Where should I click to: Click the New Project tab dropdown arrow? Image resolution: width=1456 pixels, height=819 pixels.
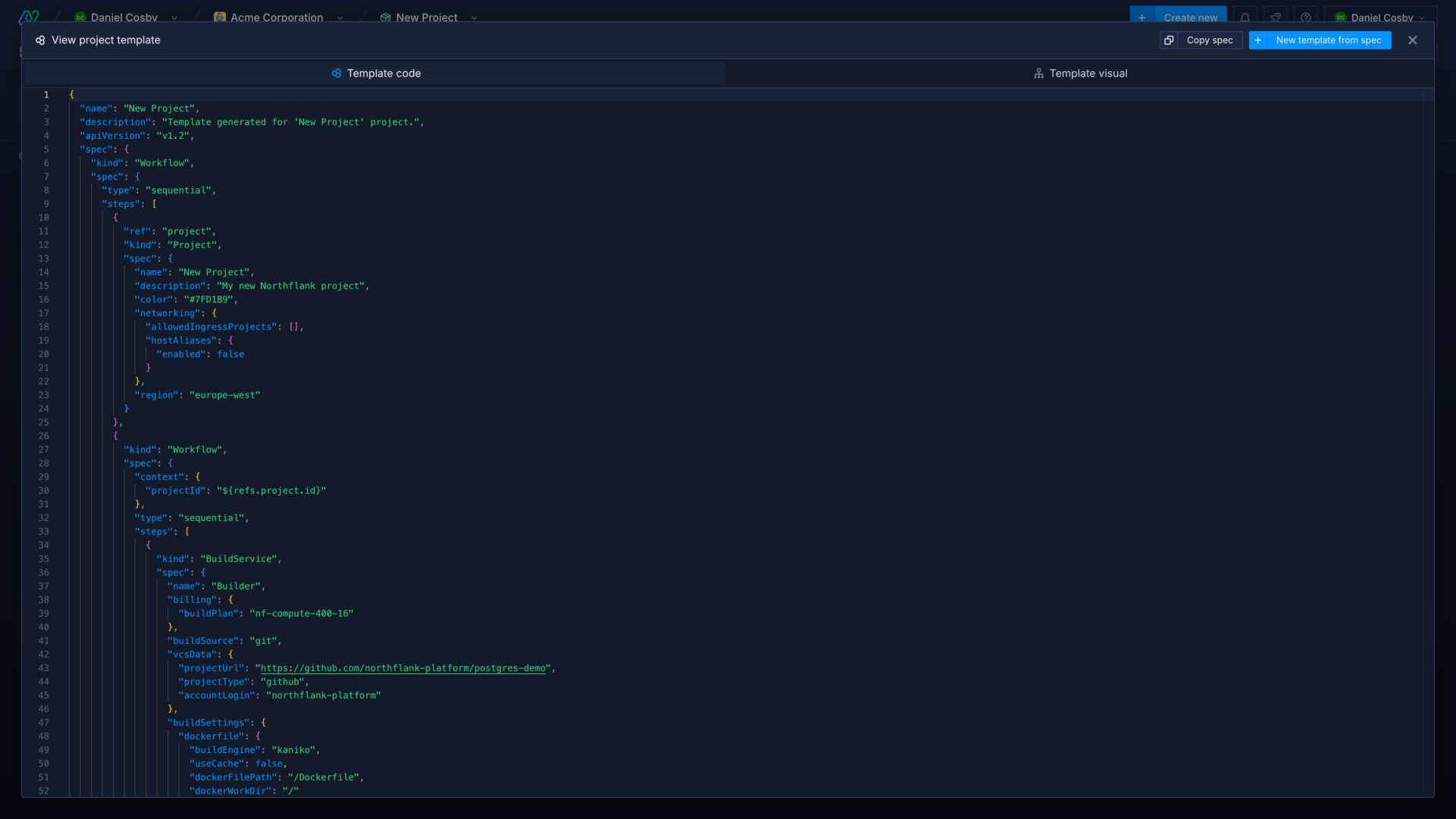tap(475, 17)
